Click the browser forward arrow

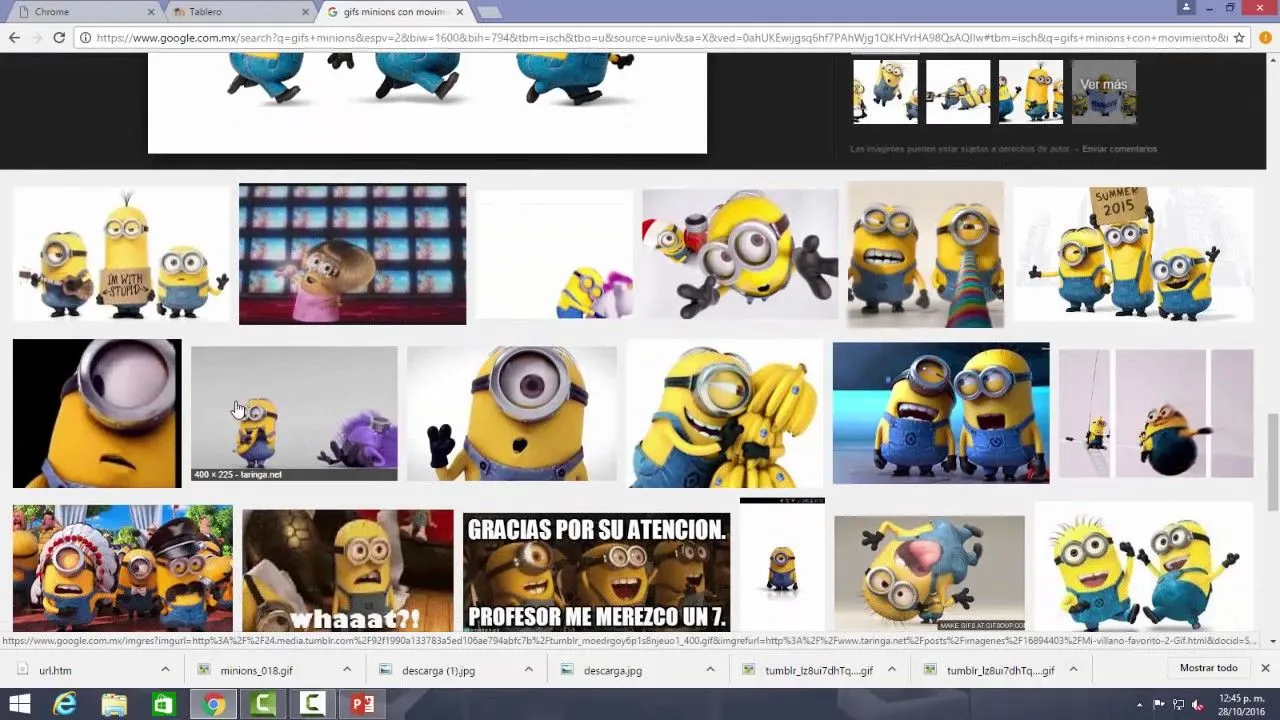(x=37, y=38)
